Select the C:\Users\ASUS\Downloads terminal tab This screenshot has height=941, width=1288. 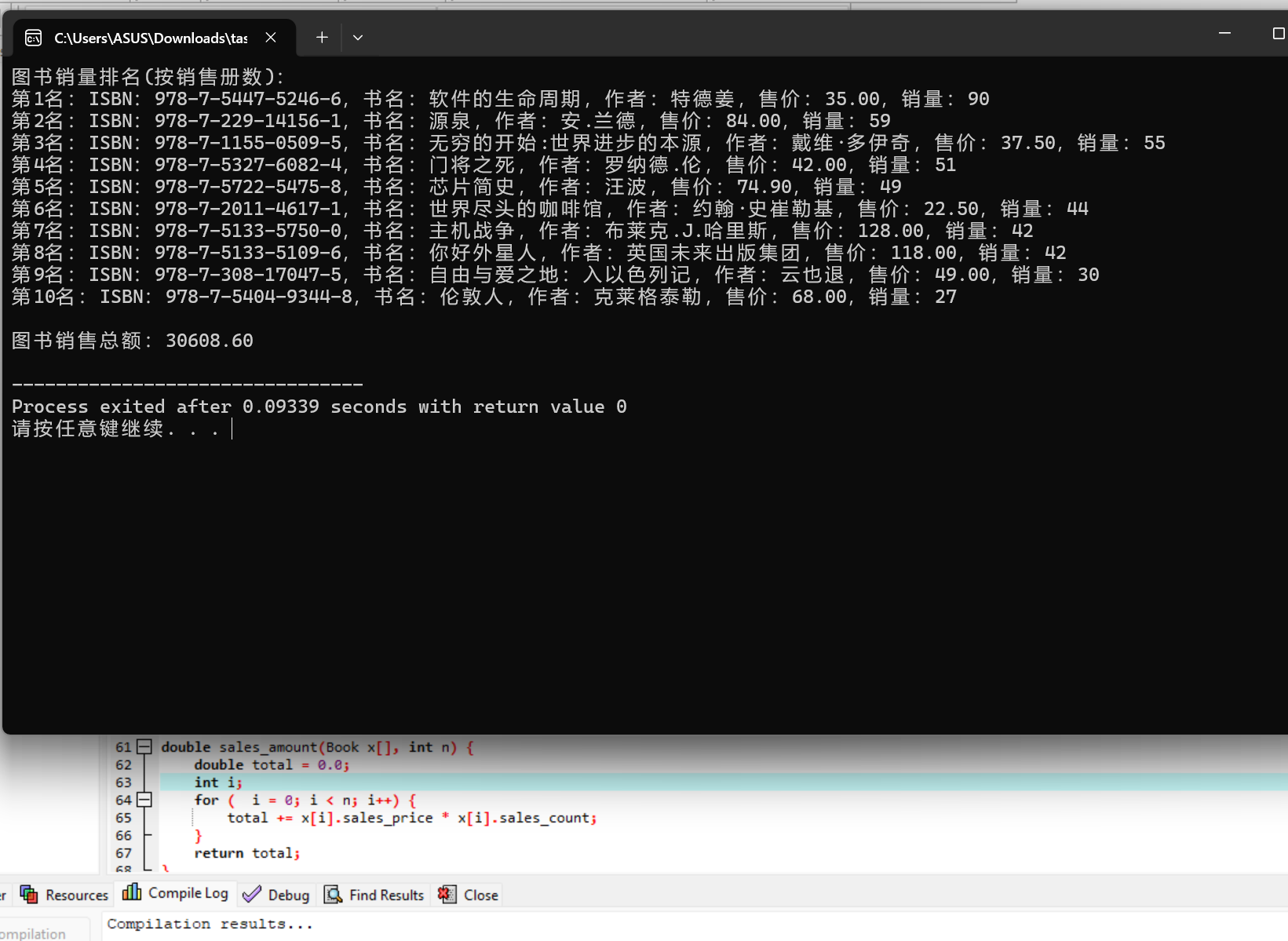(155, 38)
